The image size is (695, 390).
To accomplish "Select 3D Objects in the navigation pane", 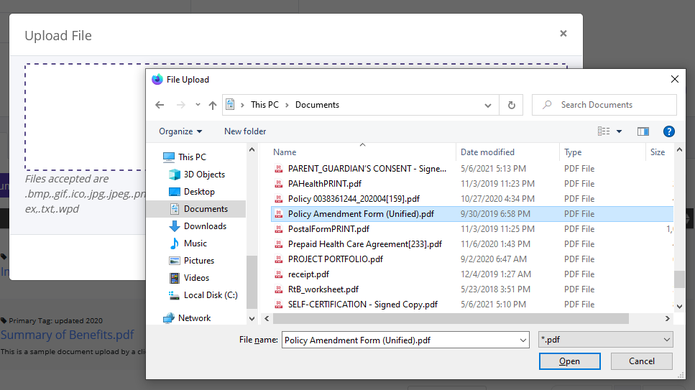I will coord(197,175).
